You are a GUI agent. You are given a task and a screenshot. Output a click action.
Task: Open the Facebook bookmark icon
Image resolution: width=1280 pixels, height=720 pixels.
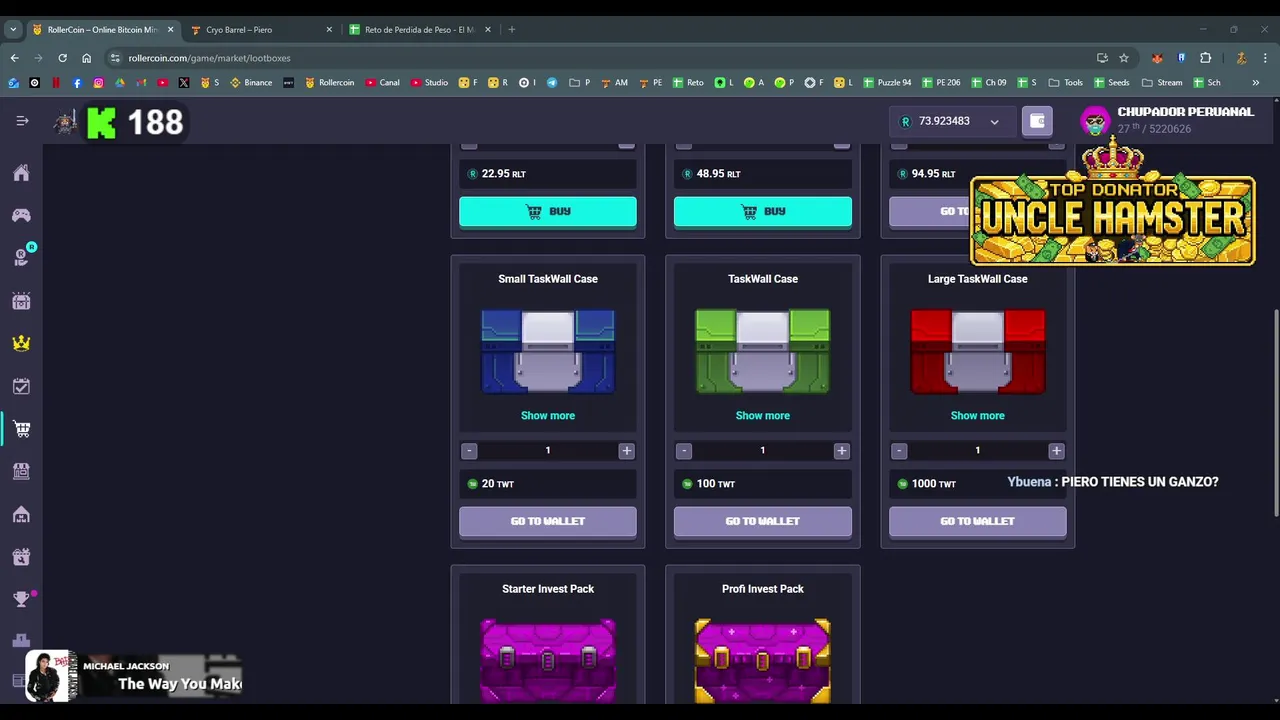(77, 83)
